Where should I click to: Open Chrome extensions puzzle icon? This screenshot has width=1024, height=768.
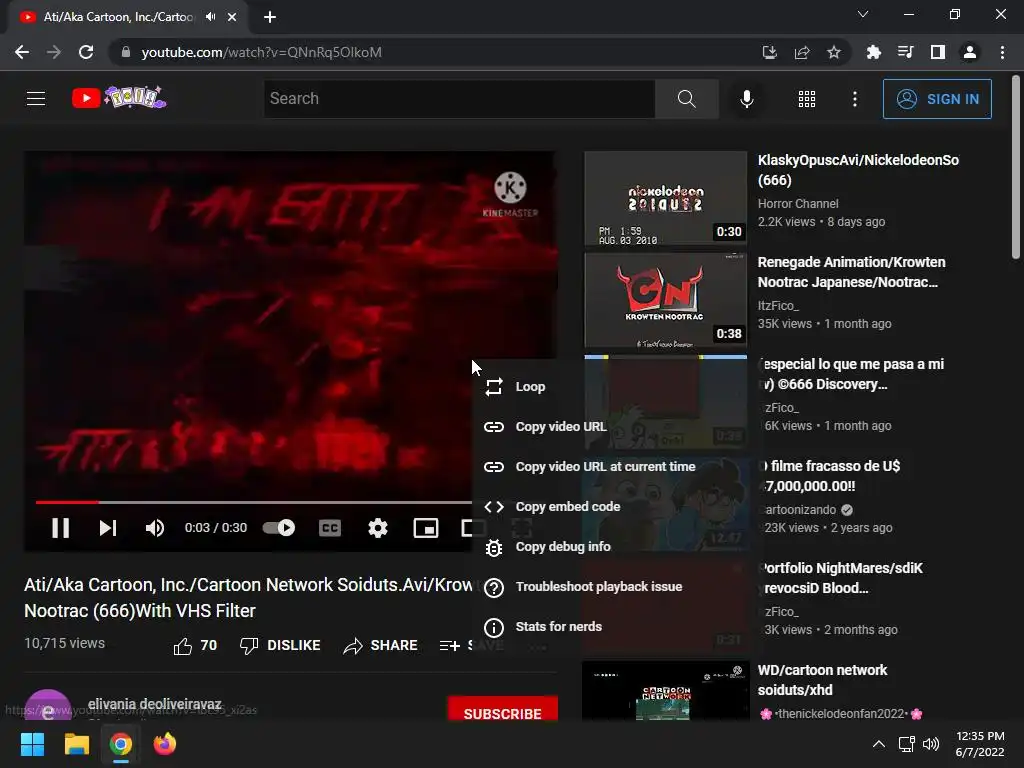[x=873, y=52]
